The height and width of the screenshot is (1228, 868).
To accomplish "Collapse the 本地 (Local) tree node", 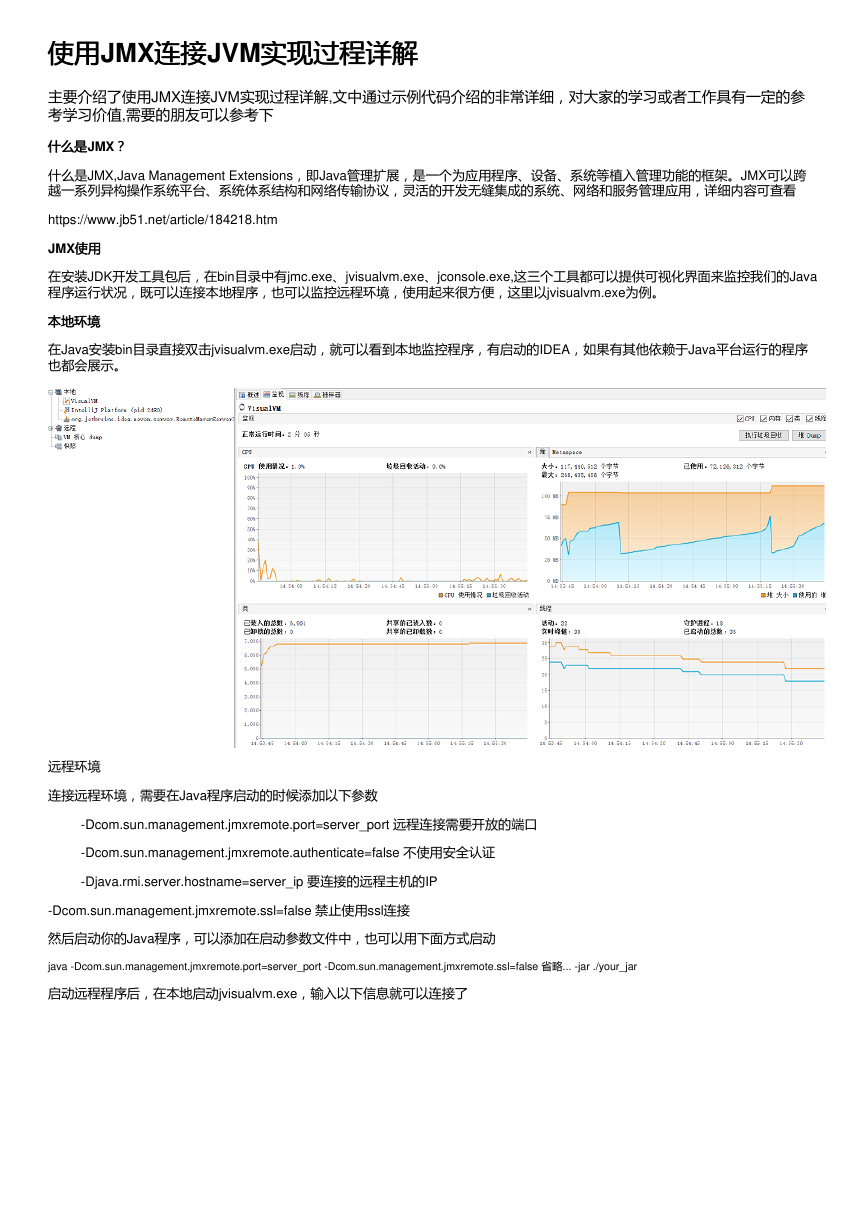I will click(x=51, y=391).
